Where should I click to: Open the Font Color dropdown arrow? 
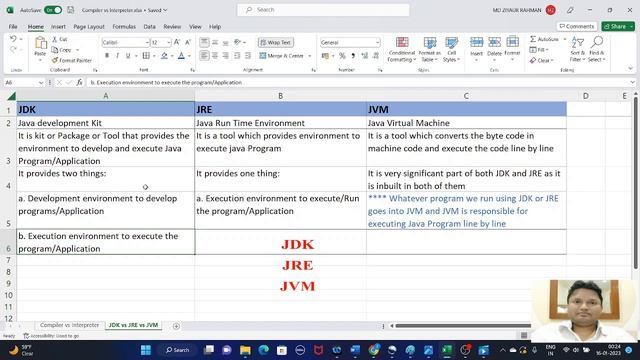pyautogui.click(x=189, y=56)
